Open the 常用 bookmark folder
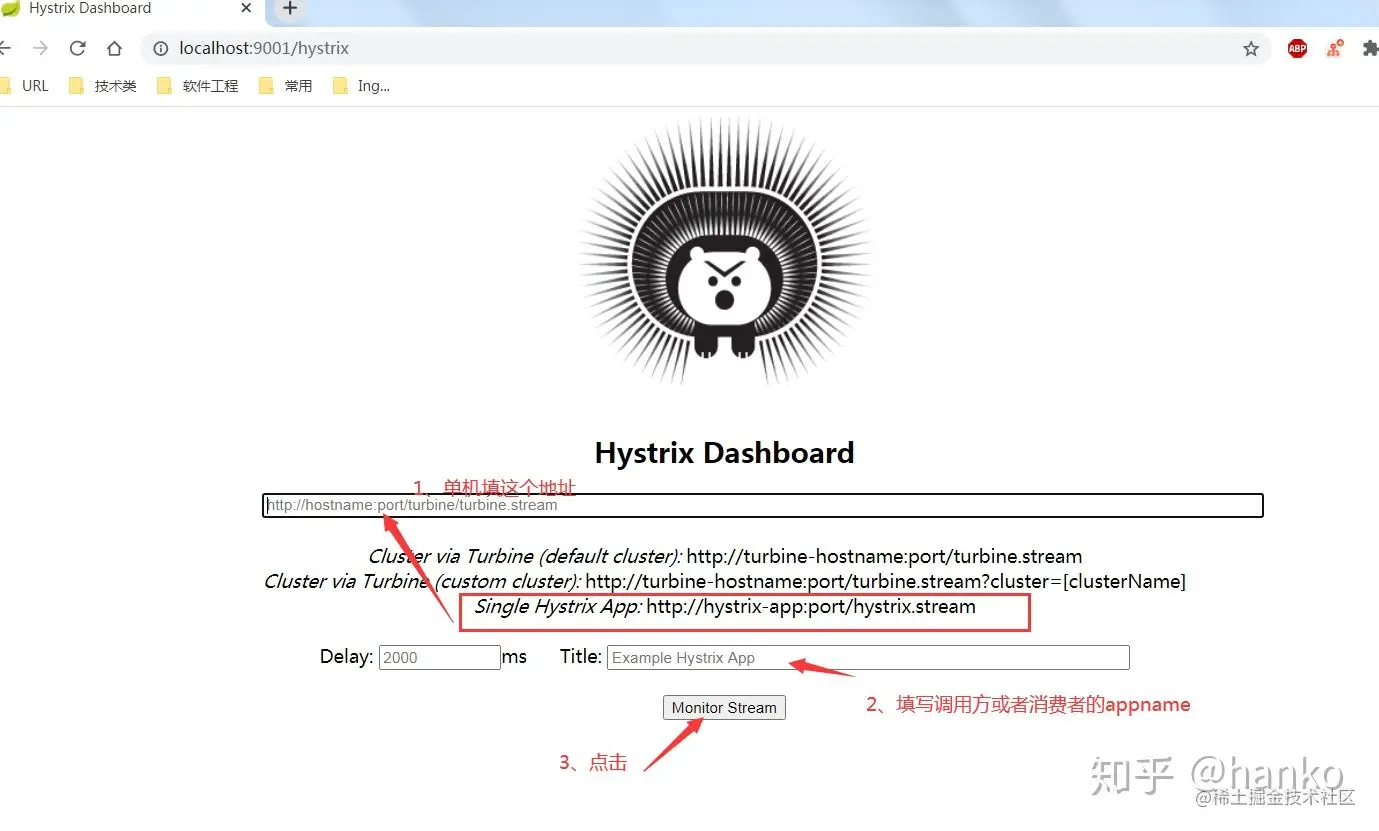Screen dimensions: 1379x831 pyautogui.click(x=286, y=86)
